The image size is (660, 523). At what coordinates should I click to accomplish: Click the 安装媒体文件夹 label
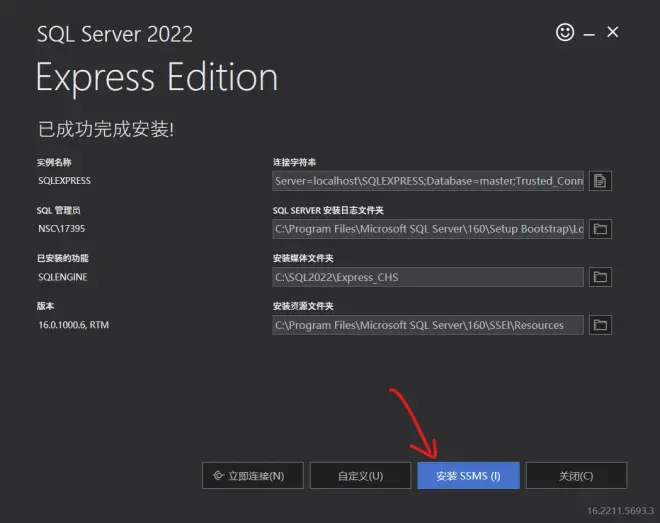303,258
